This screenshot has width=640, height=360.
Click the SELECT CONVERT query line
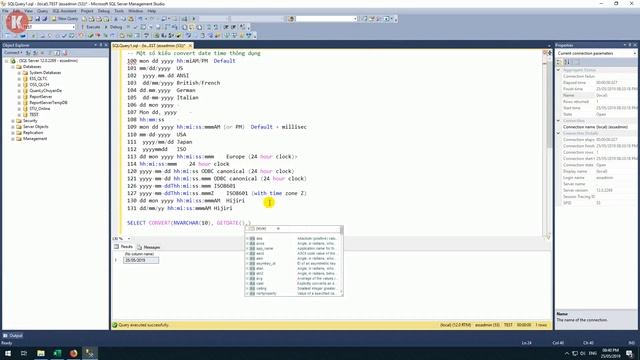point(189,223)
